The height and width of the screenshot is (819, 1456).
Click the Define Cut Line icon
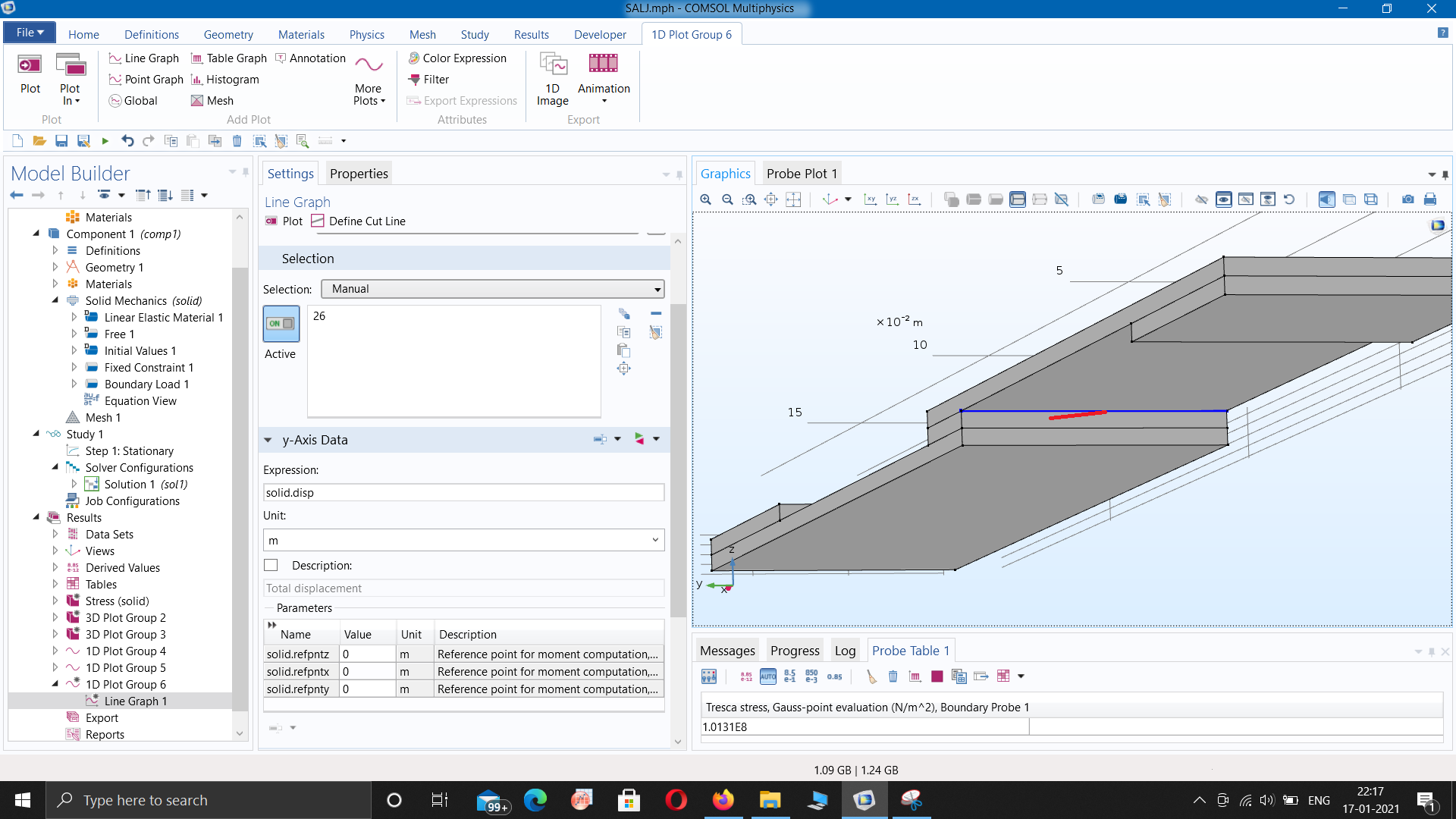(x=318, y=221)
